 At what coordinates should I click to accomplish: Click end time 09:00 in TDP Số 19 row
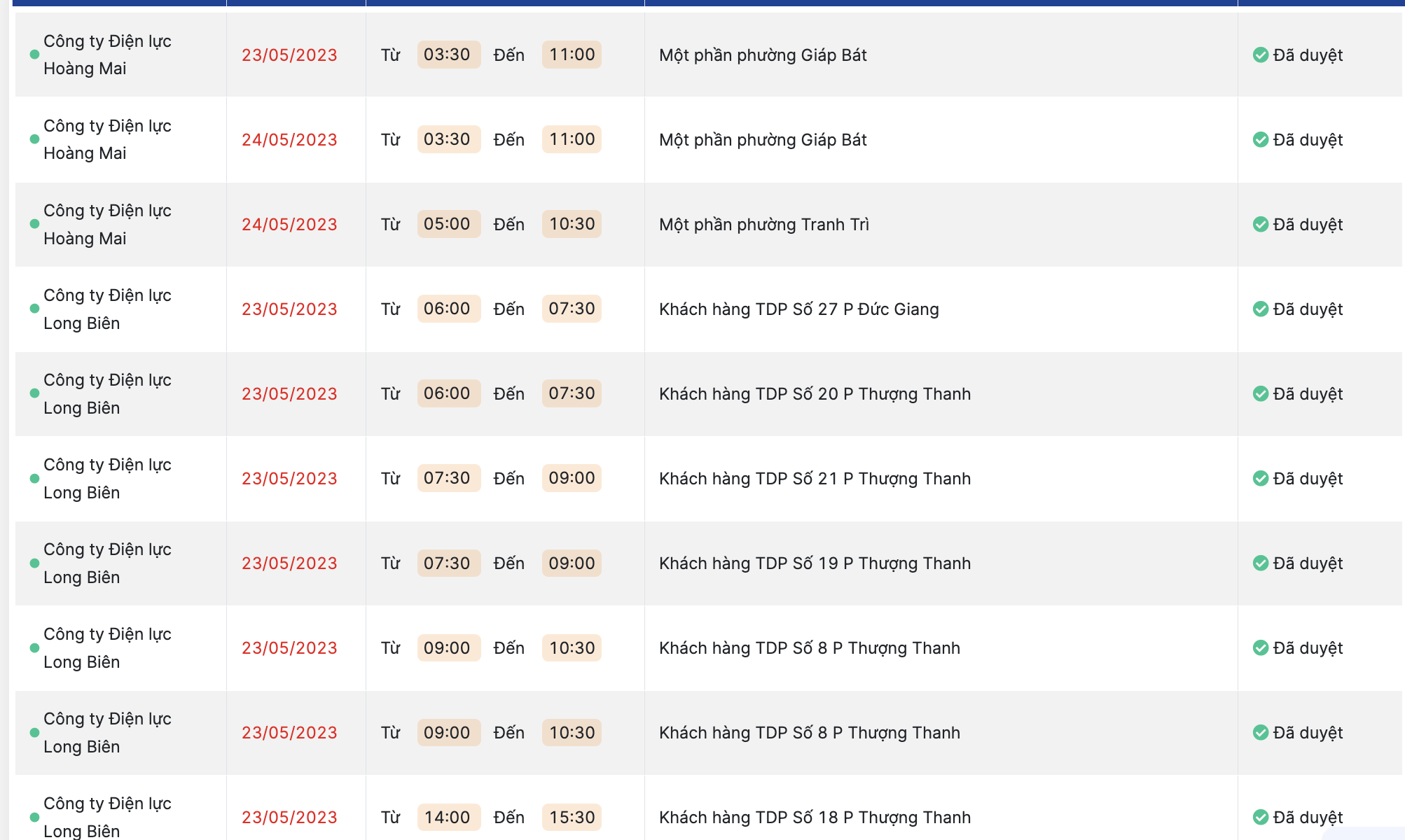pos(572,563)
